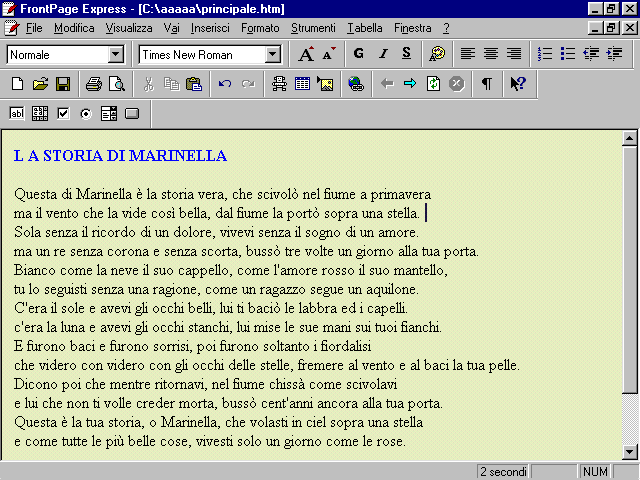Open the Finestra menu
Viewport: 640px width, 480px height.
coord(413,28)
